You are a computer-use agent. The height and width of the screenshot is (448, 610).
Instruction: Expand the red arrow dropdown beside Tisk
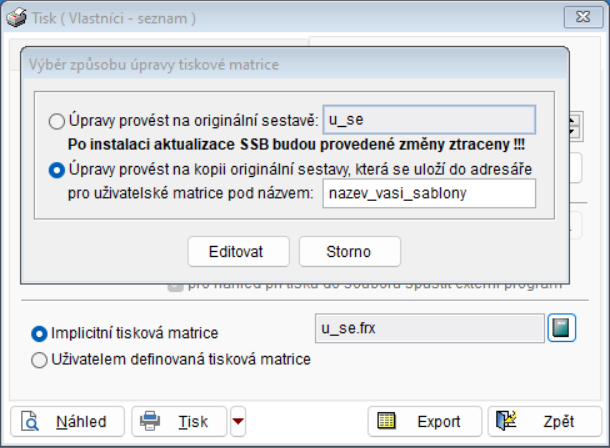click(237, 421)
